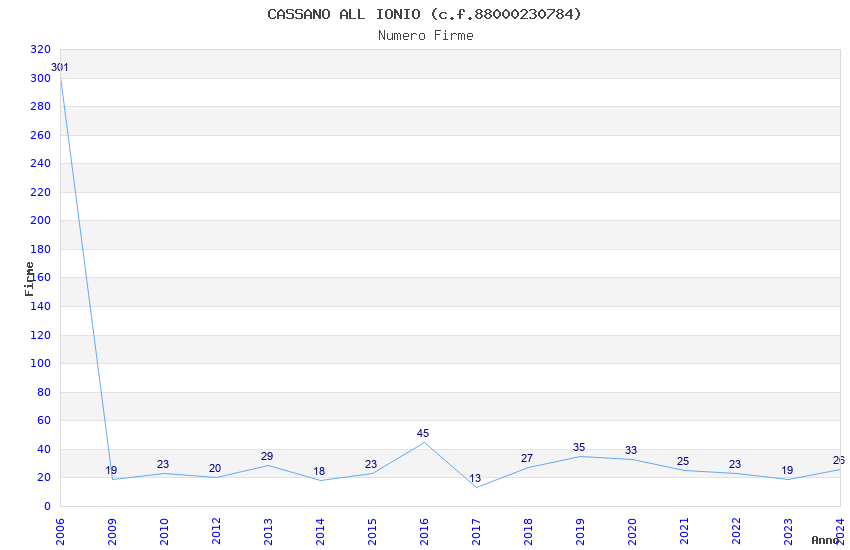Click the x-axis year 2019
The height and width of the screenshot is (550, 850).
pyautogui.click(x=581, y=532)
